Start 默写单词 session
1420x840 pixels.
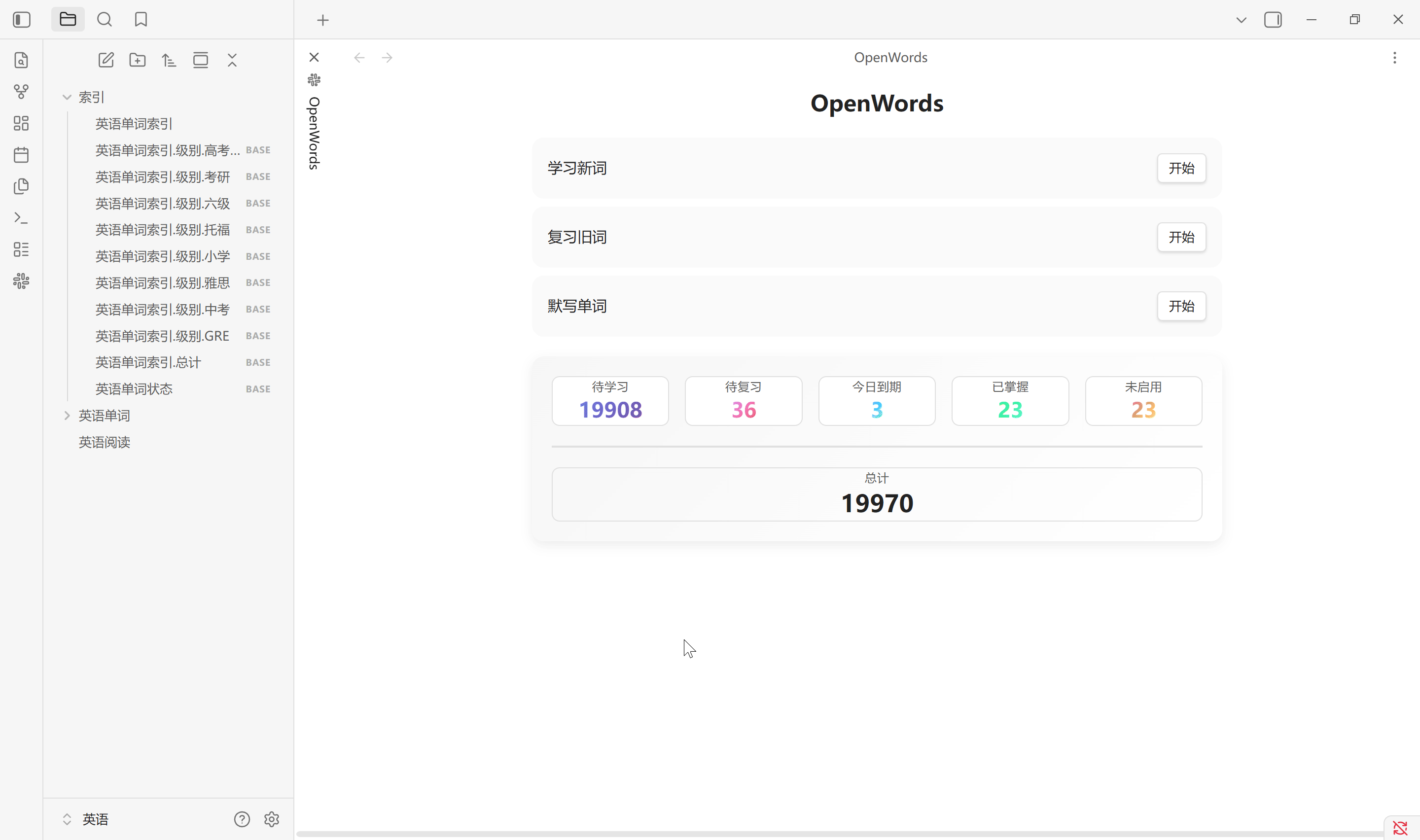pyautogui.click(x=1181, y=306)
